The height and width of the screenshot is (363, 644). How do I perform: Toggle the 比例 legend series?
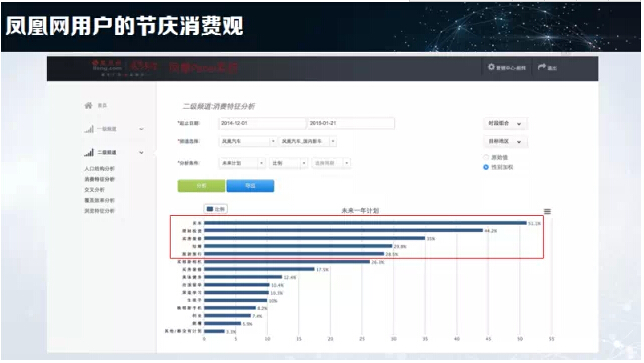pos(216,209)
